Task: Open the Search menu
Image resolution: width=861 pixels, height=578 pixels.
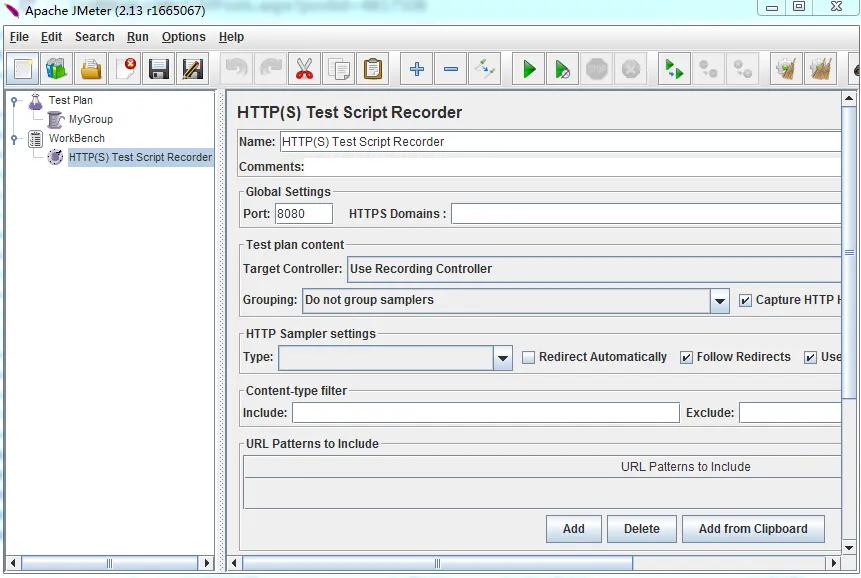Action: tap(95, 37)
